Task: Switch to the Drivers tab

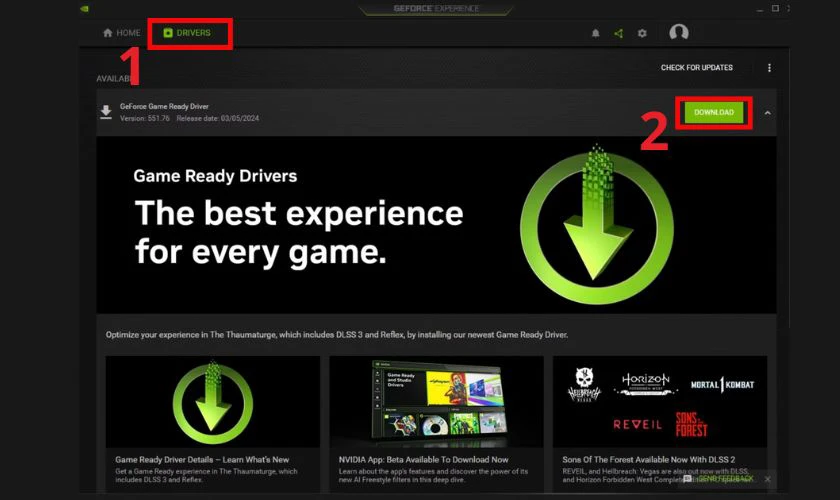Action: click(187, 33)
